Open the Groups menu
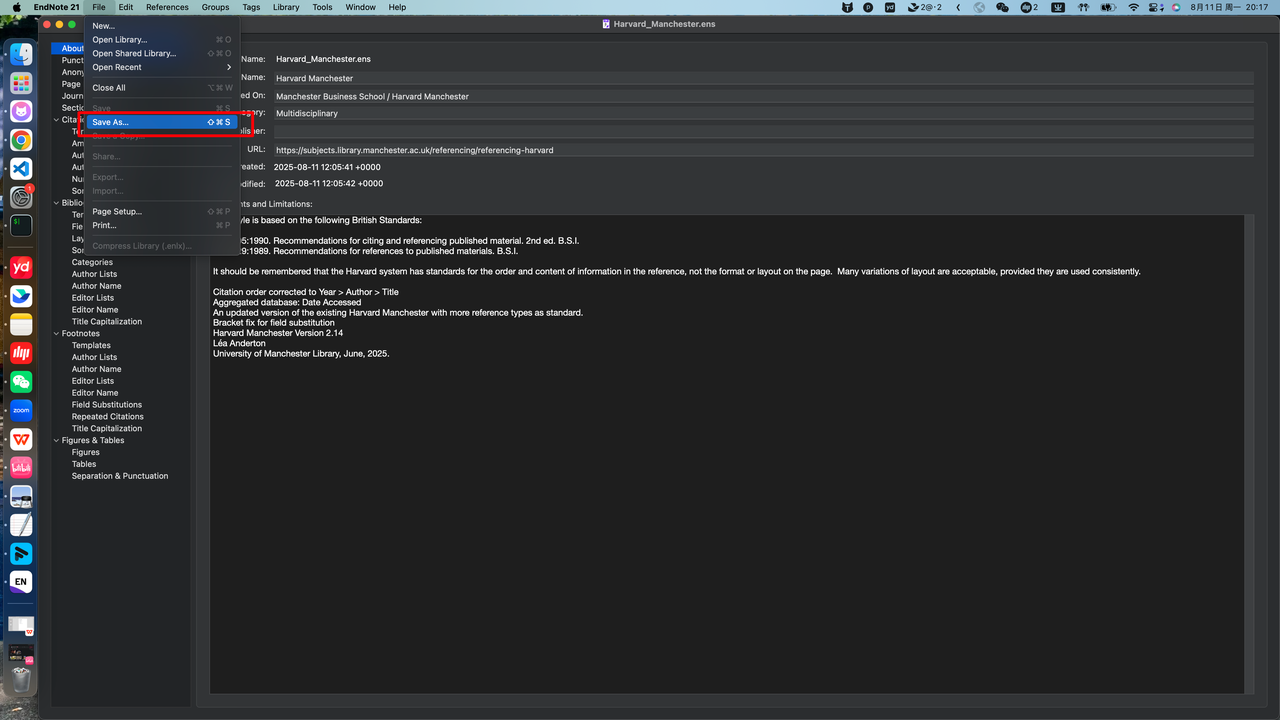The width and height of the screenshot is (1280, 720). 215,7
